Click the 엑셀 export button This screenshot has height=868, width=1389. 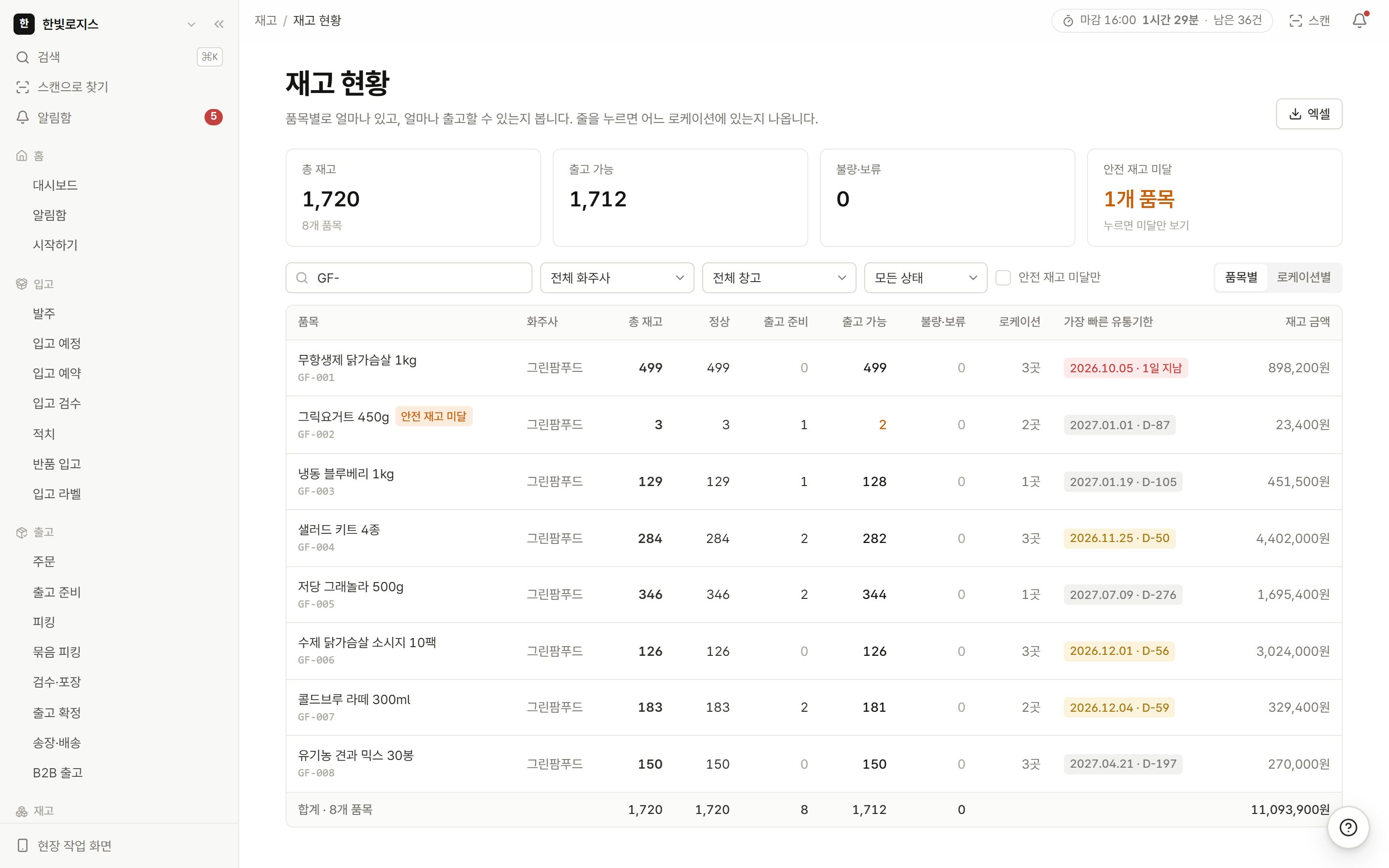click(x=1308, y=114)
